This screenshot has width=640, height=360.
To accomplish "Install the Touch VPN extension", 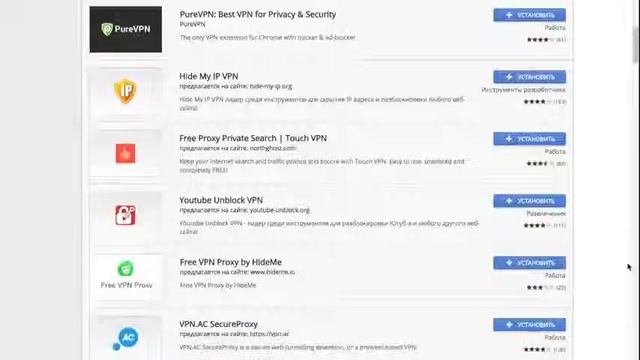I will [x=529, y=139].
